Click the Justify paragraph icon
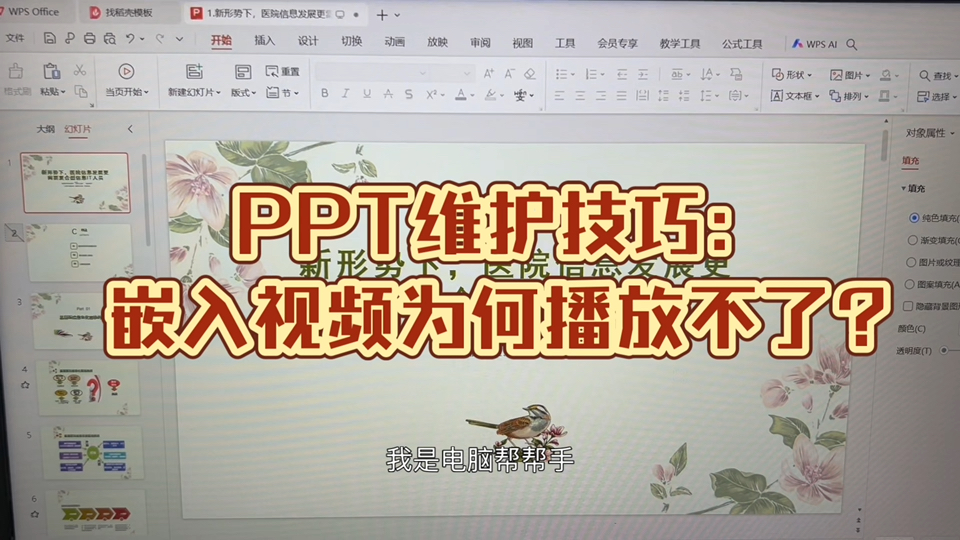The image size is (960, 540). click(621, 96)
